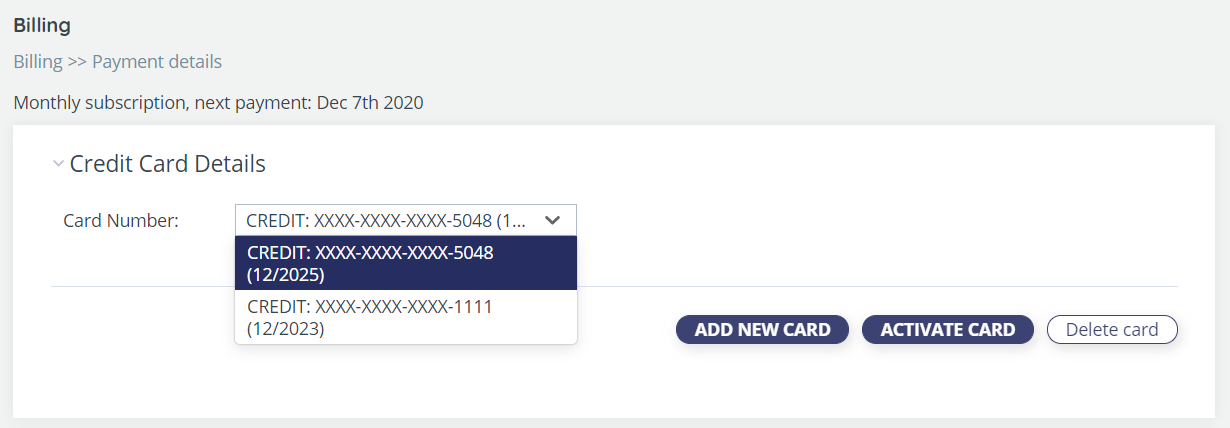Click the Dec 7th 2020 payment date
This screenshot has width=1230, height=428.
click(370, 103)
